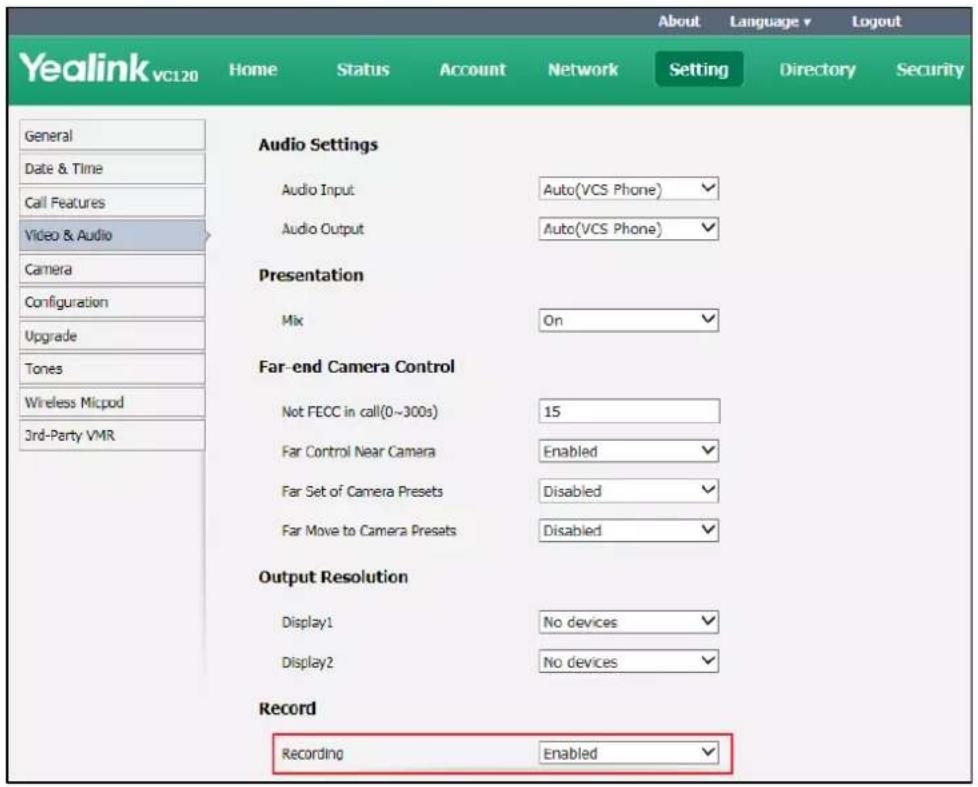Open Far Move to Camera Presets dropdown
This screenshot has width=978, height=787.
tap(629, 530)
